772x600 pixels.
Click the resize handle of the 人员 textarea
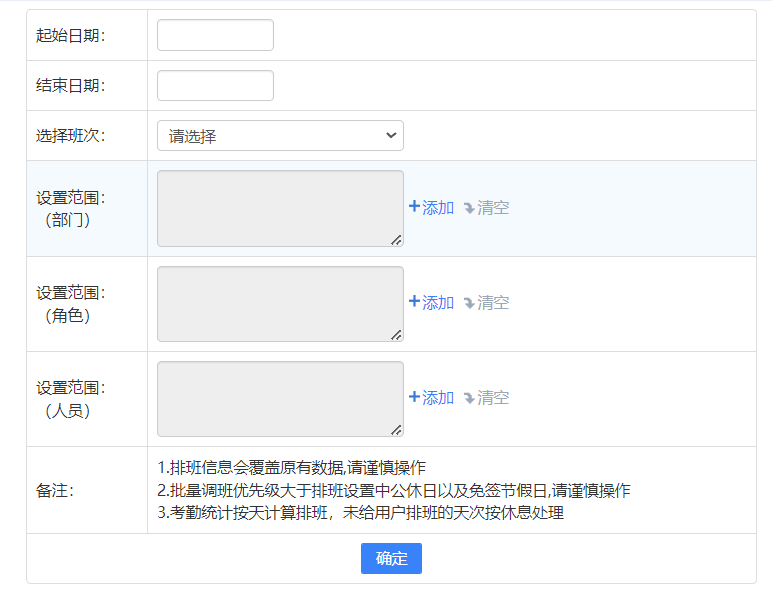pos(396,430)
